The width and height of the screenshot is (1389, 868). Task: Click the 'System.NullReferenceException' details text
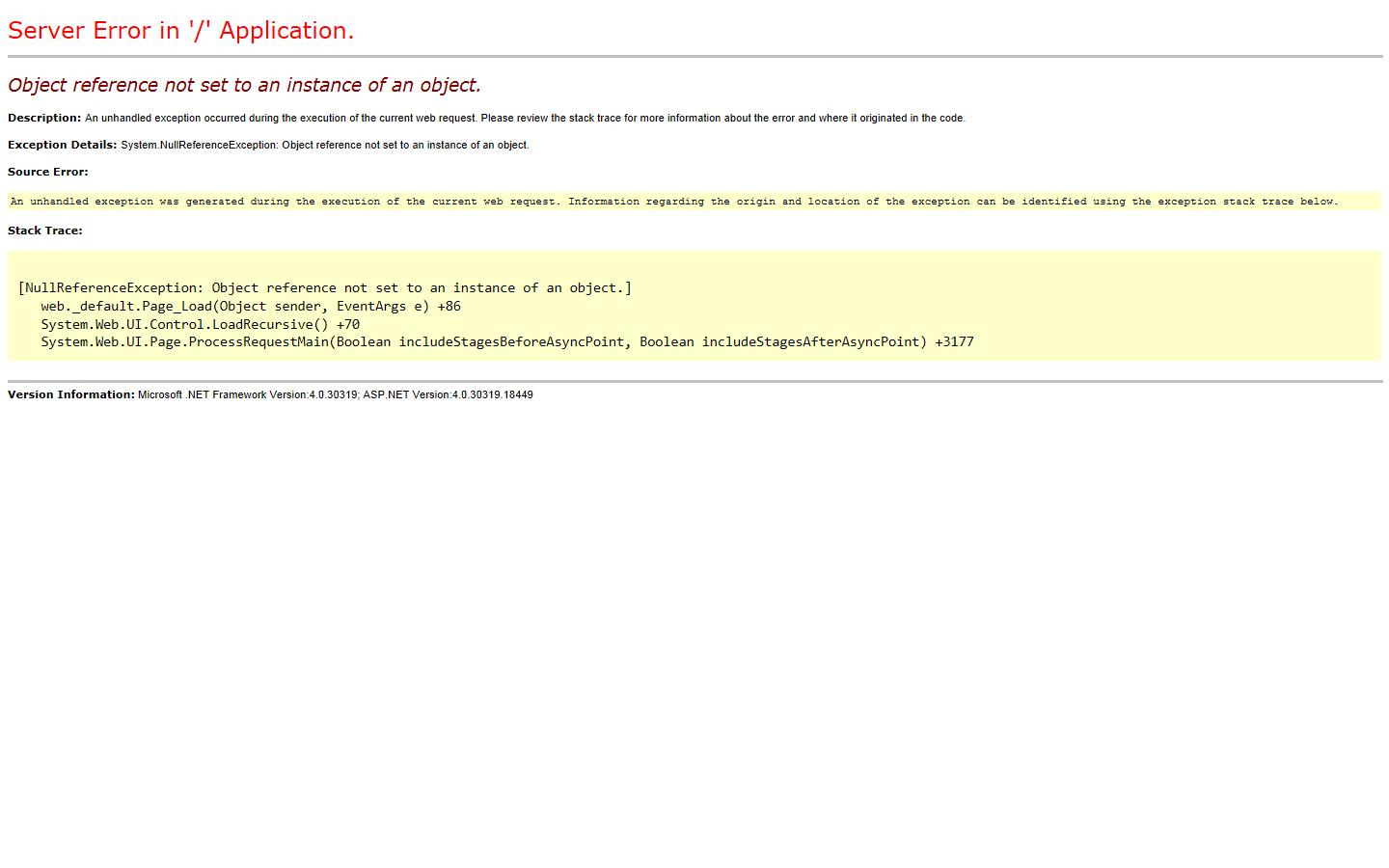tap(324, 146)
